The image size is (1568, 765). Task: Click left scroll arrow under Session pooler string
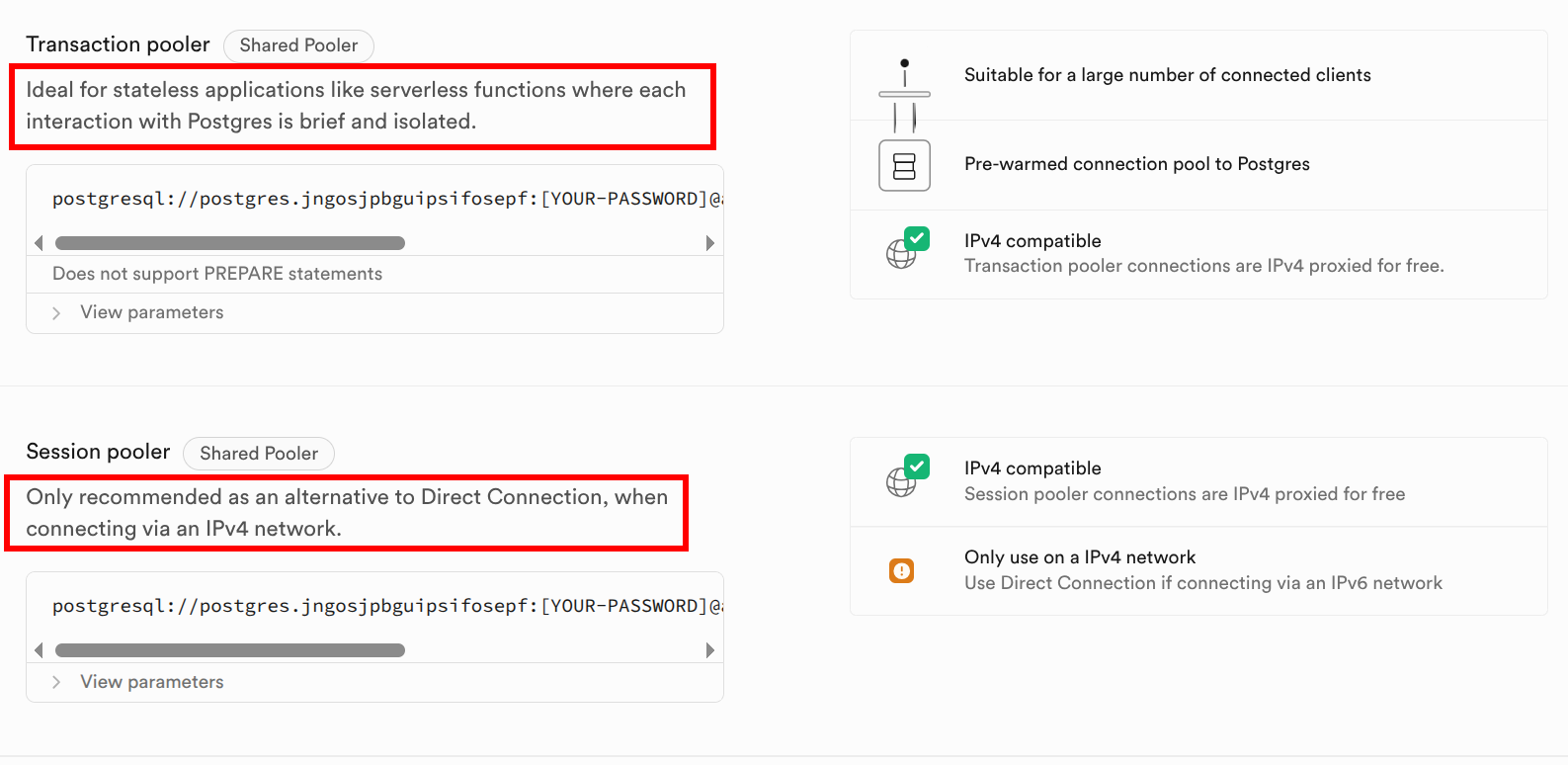[x=39, y=650]
